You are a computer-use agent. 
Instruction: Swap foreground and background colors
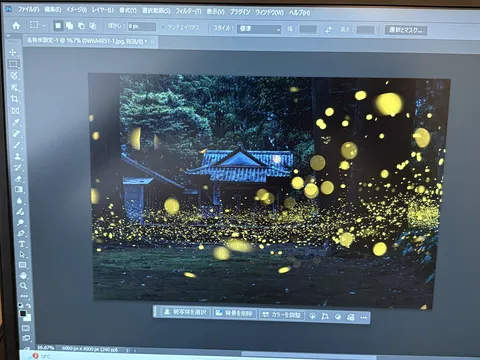(x=29, y=305)
